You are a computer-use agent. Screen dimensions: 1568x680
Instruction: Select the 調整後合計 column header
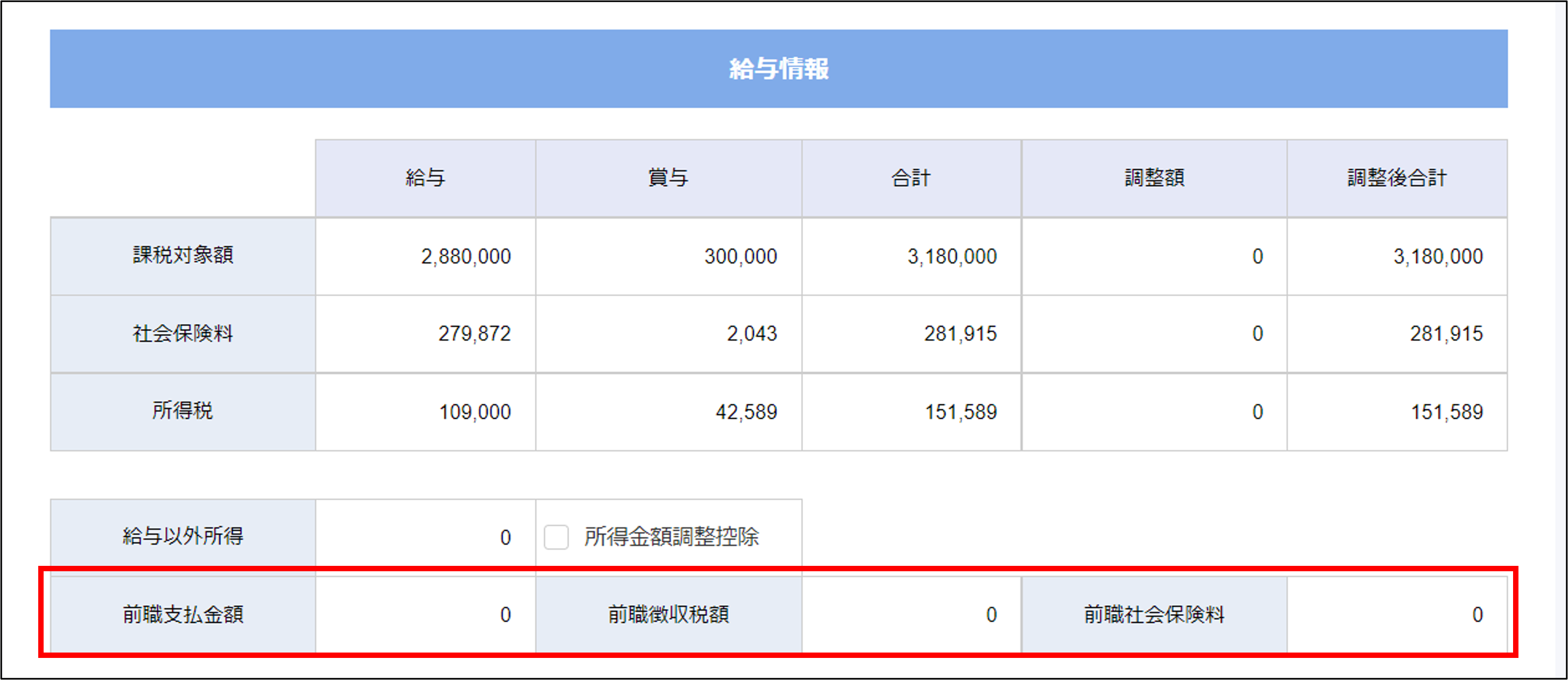tap(1396, 178)
